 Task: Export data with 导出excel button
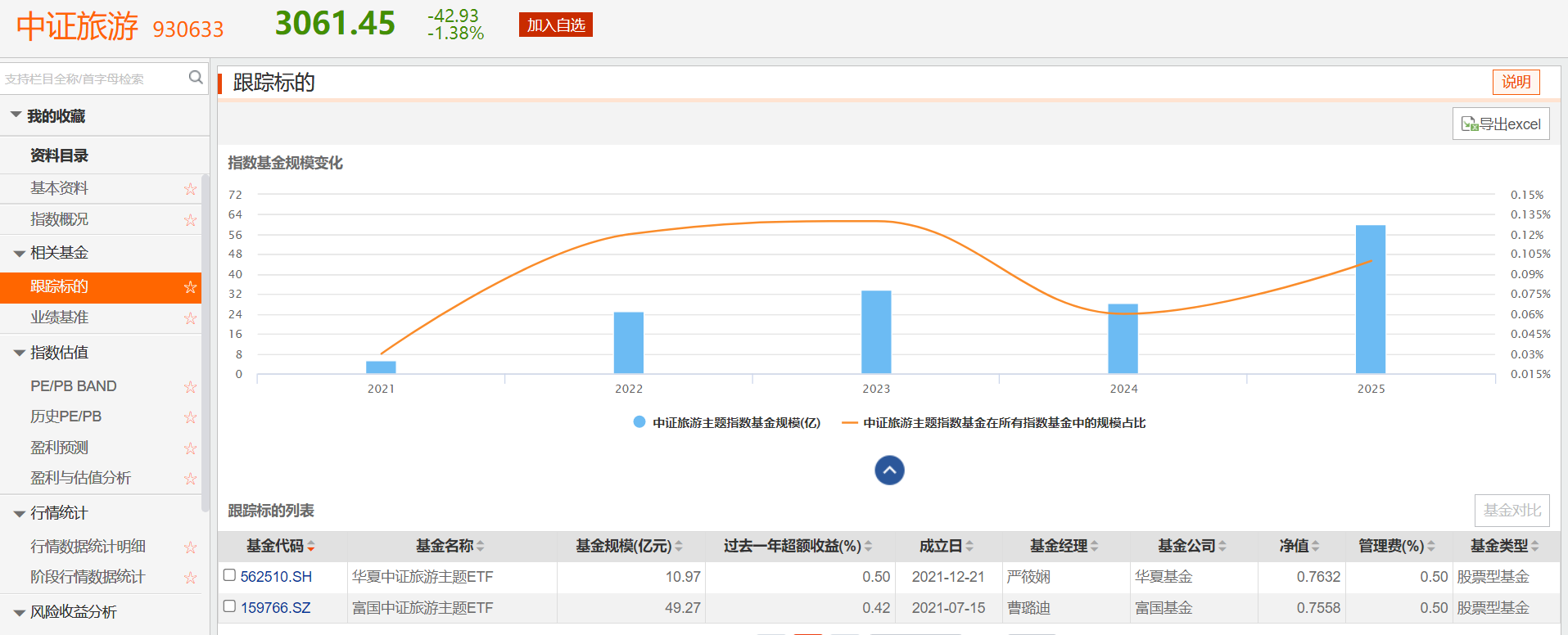click(1501, 124)
